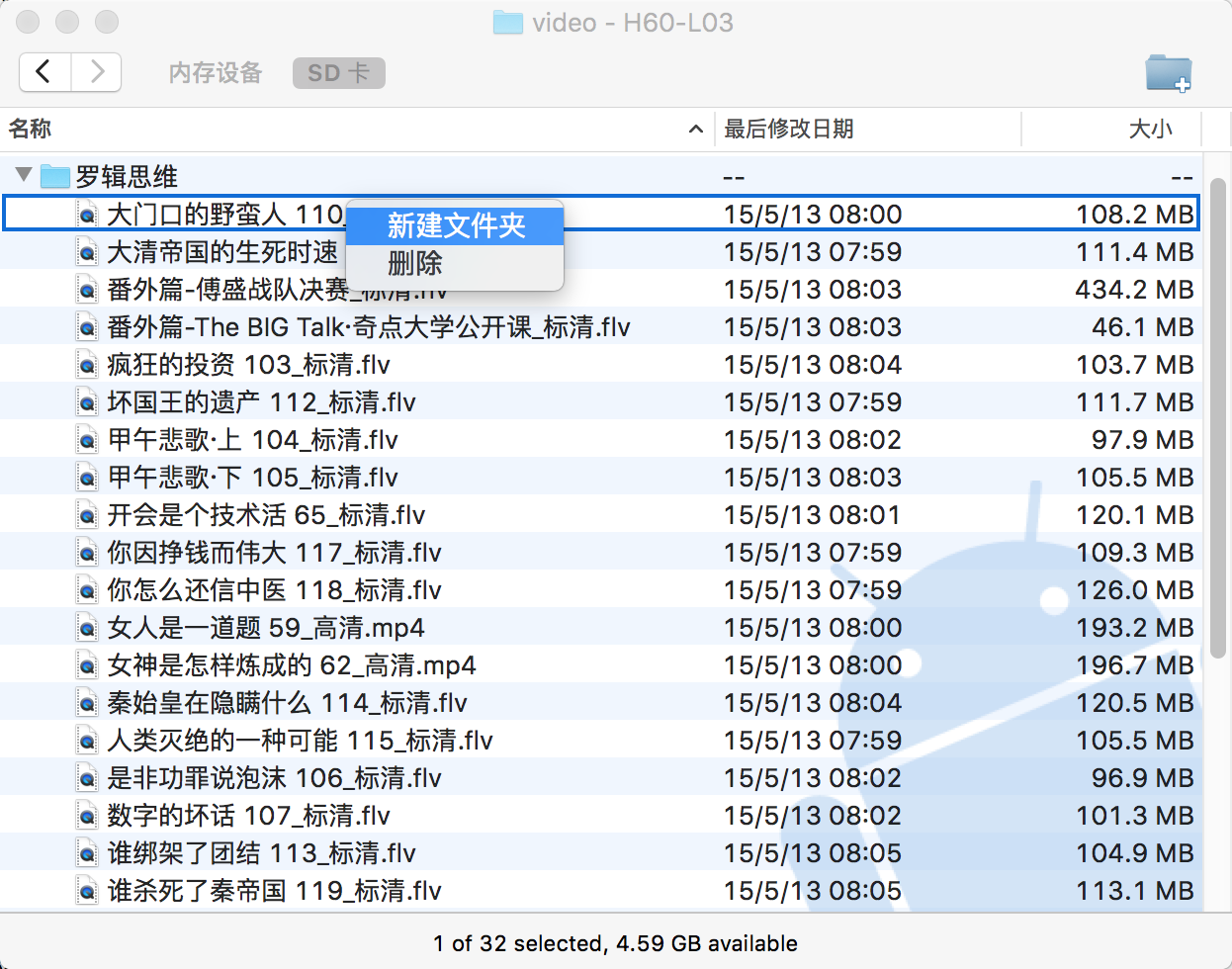Click window title video - H60-L03
This screenshot has width=1232, height=969.
(633, 23)
